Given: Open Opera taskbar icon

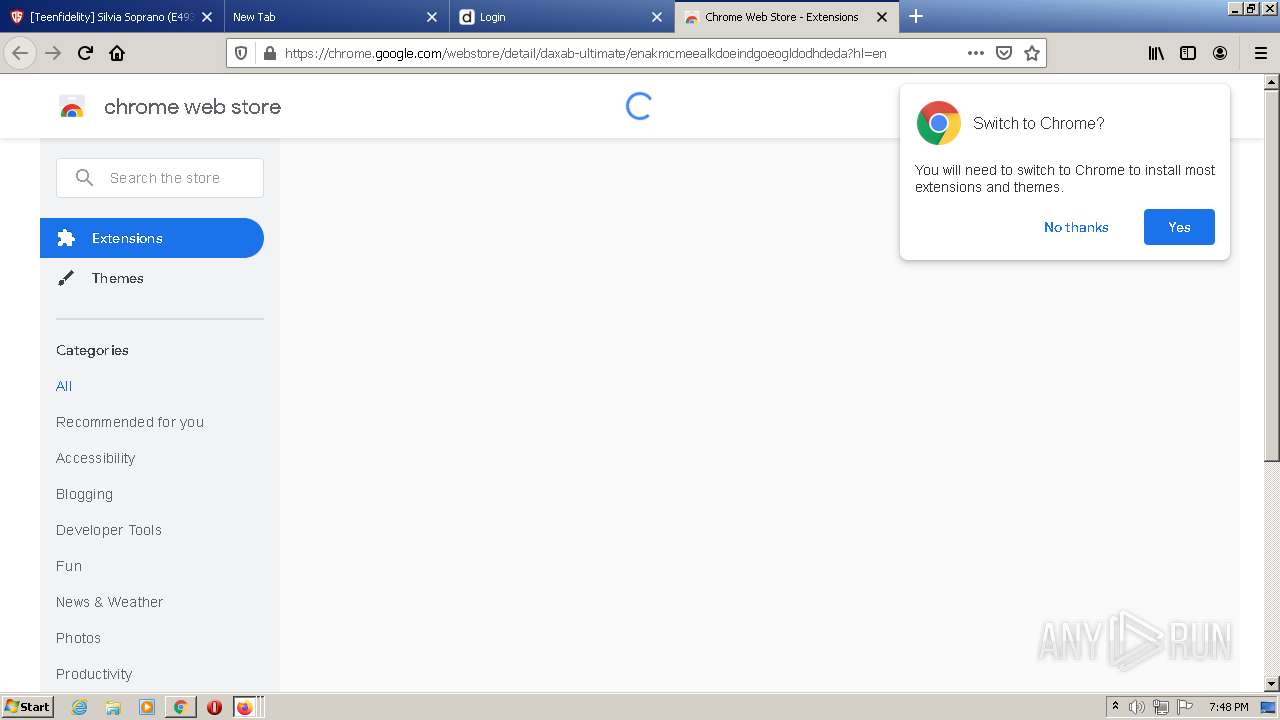Looking at the screenshot, I should (214, 707).
